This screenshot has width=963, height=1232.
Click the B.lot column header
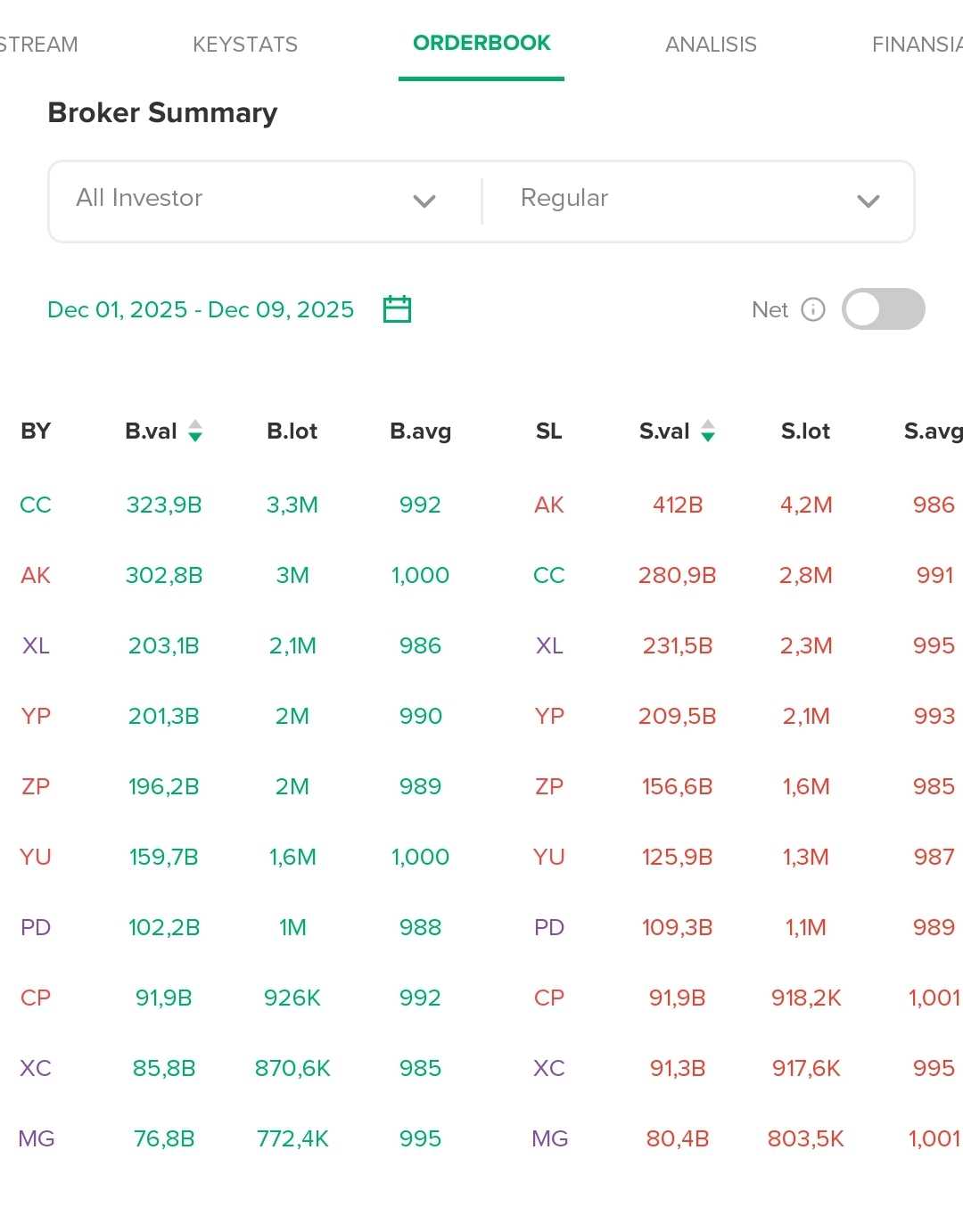(x=292, y=431)
